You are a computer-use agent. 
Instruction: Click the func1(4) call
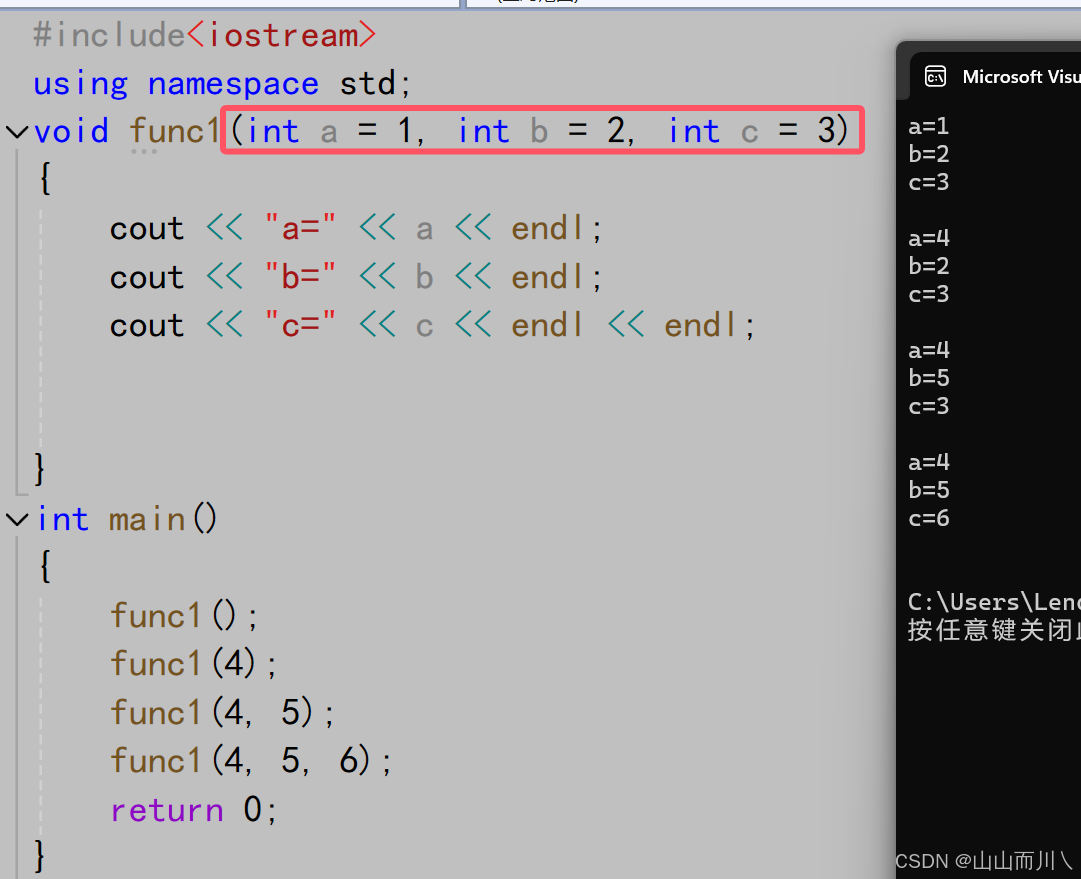point(194,664)
